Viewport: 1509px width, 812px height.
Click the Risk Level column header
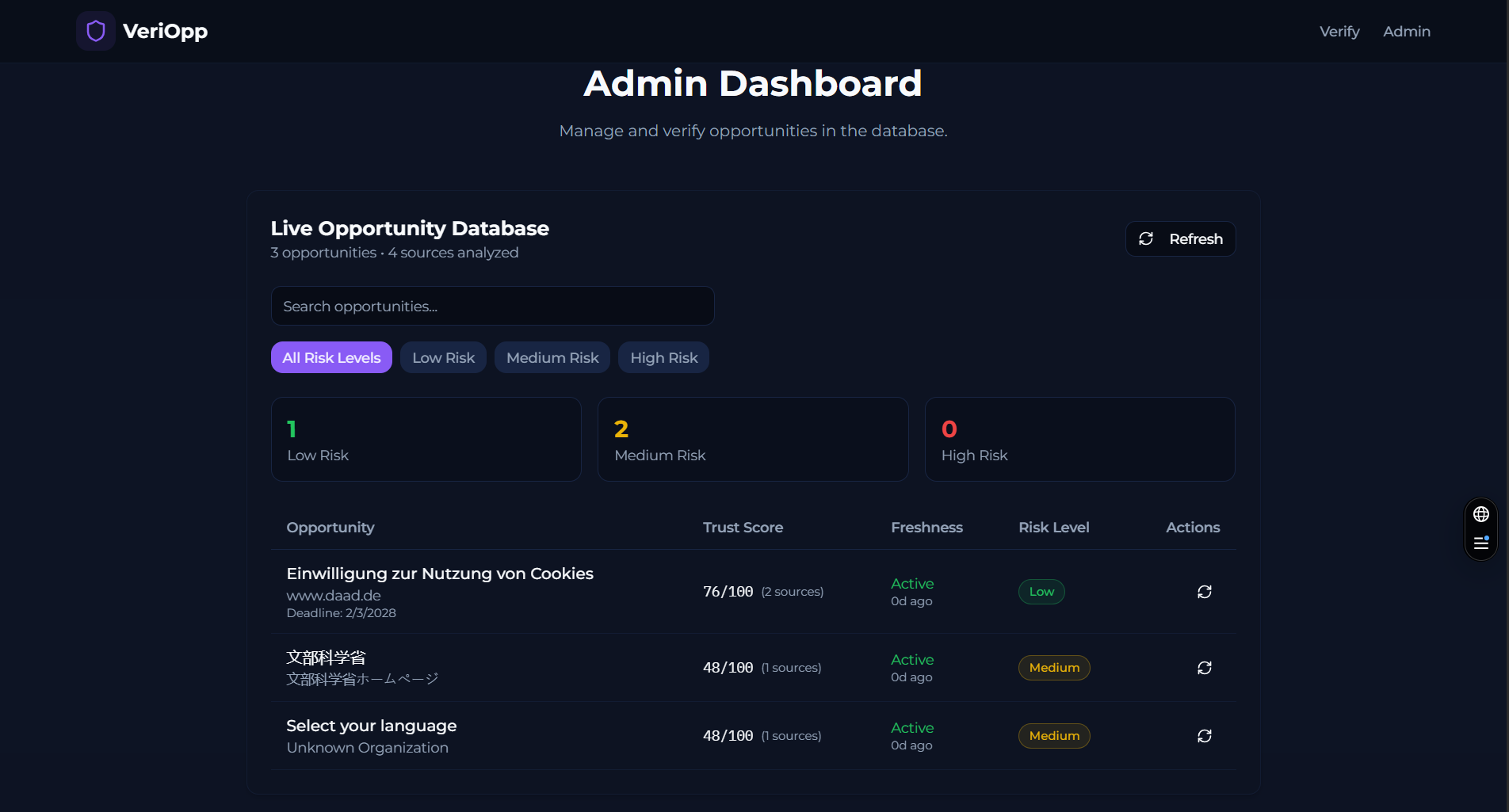click(x=1054, y=528)
